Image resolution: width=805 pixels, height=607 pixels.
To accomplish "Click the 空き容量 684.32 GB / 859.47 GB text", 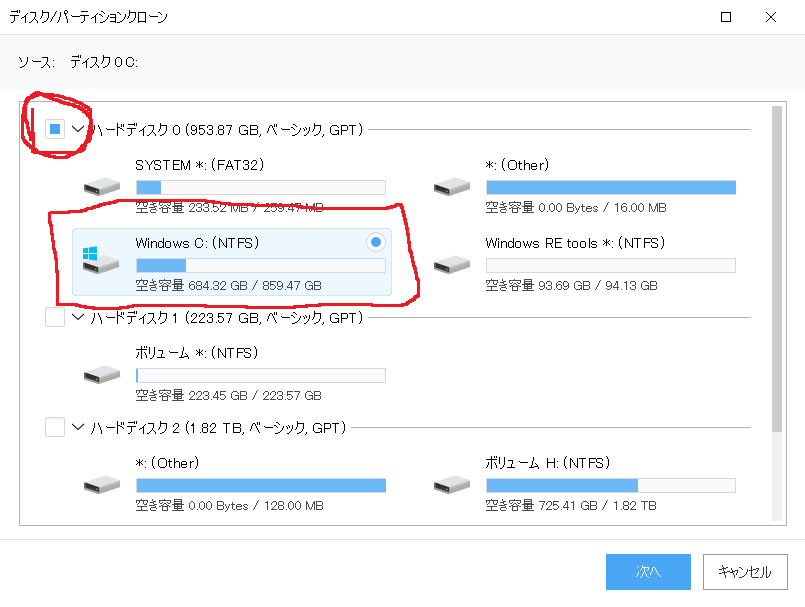I will tap(228, 286).
